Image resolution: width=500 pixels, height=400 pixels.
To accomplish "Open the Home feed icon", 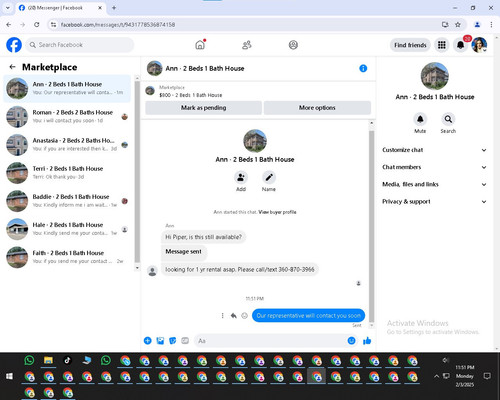I will point(200,45).
